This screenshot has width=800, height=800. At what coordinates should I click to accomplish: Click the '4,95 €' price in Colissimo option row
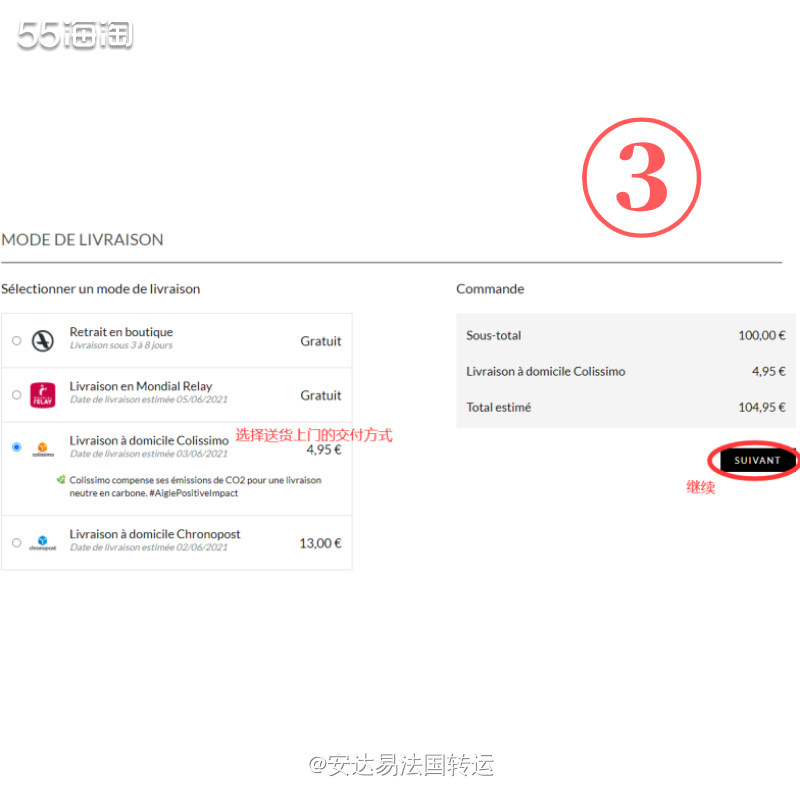pos(324,450)
